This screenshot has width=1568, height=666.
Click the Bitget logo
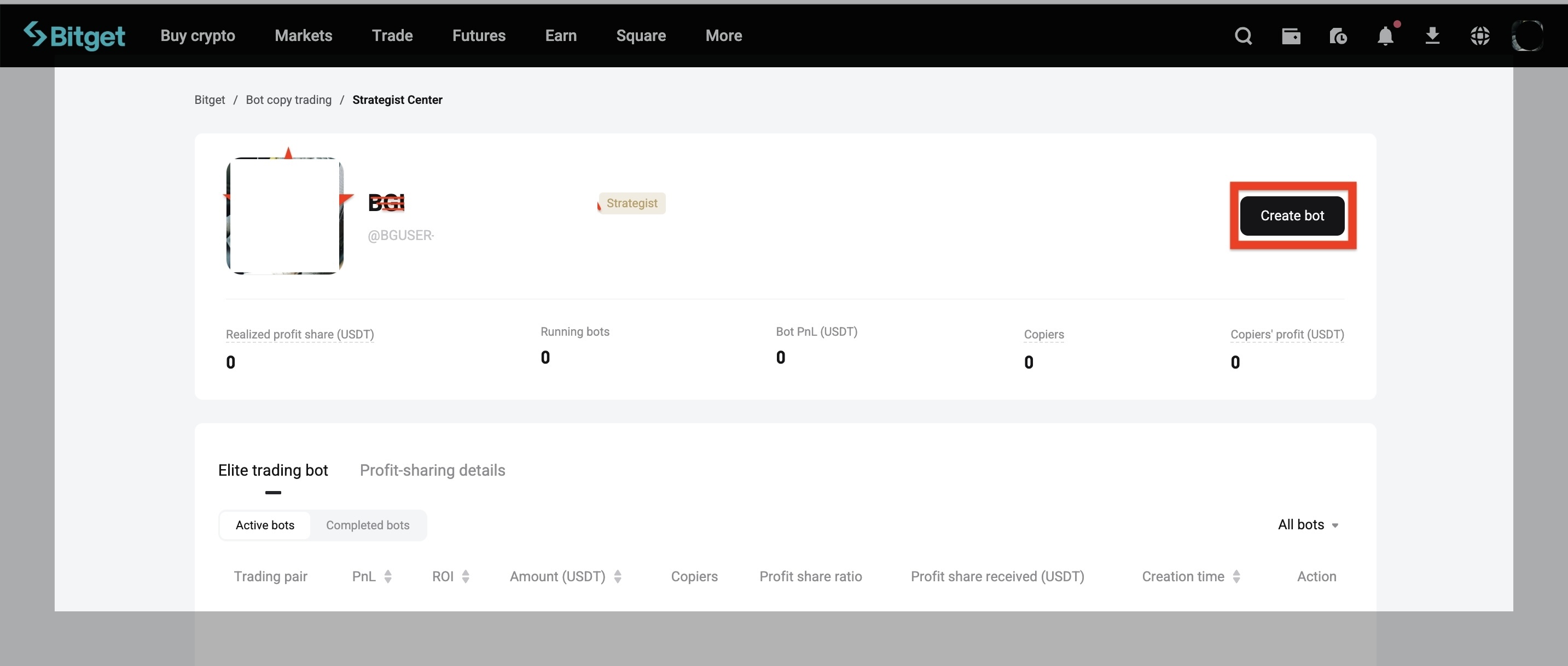(x=74, y=36)
